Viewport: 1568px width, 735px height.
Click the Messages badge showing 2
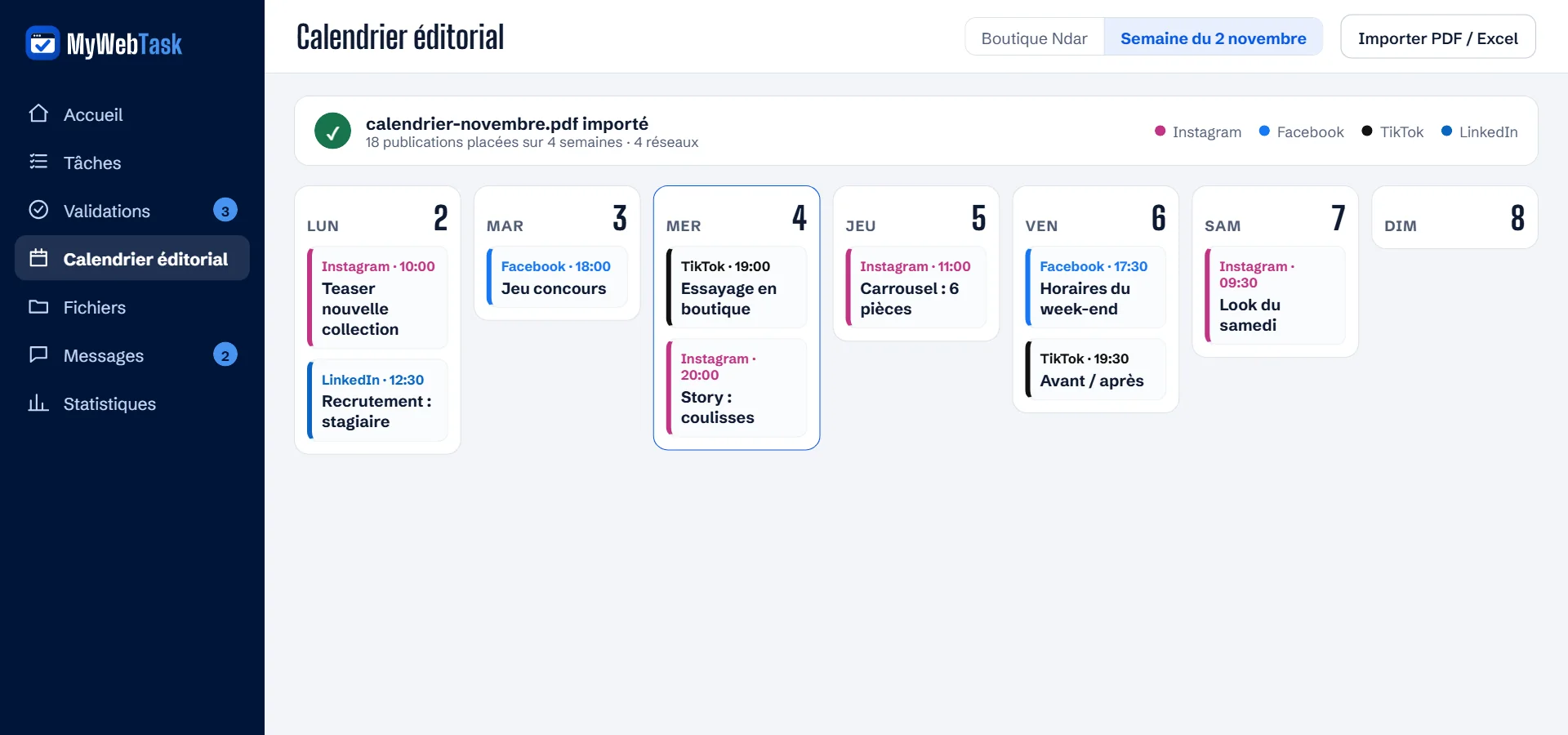[225, 355]
